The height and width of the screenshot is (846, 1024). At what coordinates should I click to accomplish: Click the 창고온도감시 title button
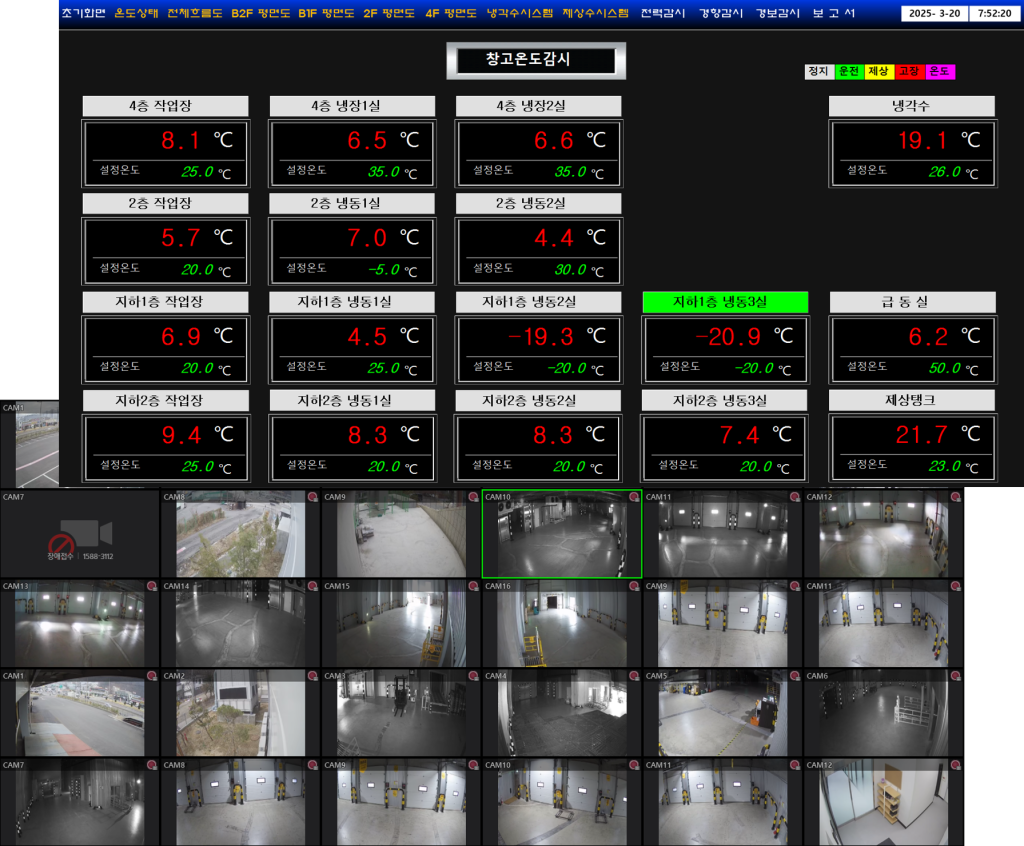pyautogui.click(x=535, y=60)
